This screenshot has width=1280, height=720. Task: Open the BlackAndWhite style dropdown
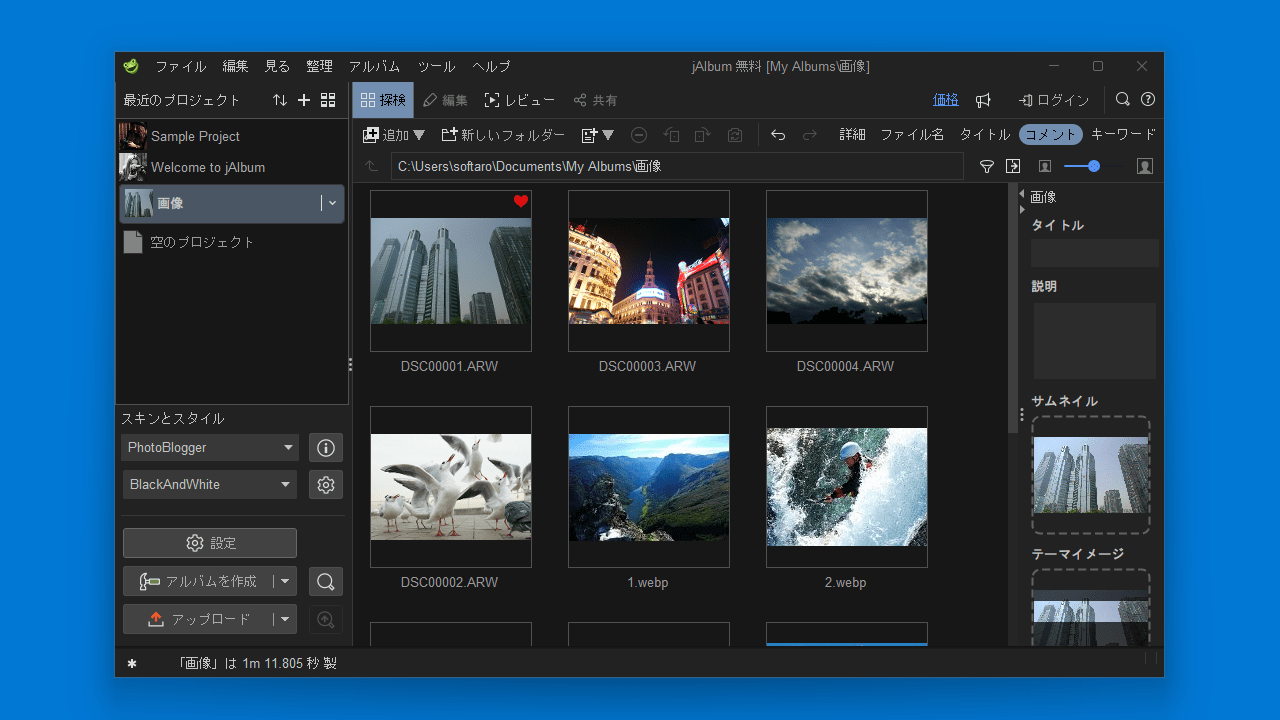[x=210, y=485]
